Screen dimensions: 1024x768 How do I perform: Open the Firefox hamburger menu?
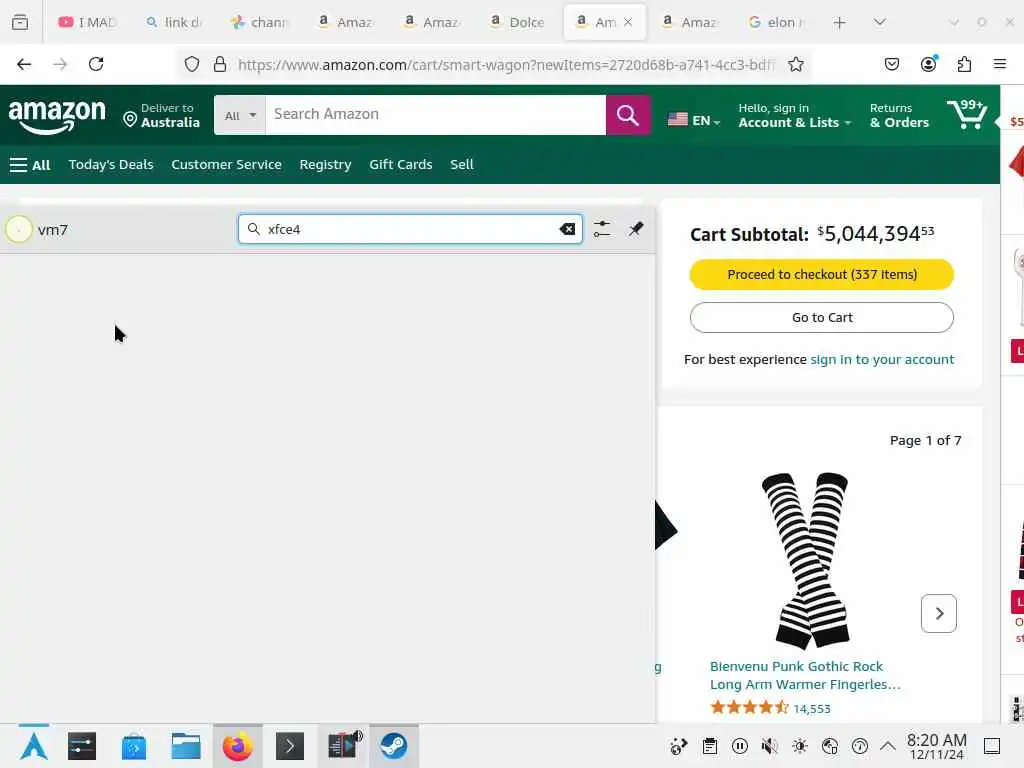1000,64
